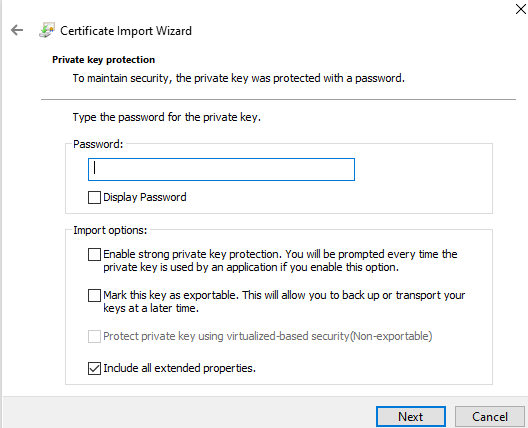The height and width of the screenshot is (428, 528).
Task: Enable the Display Password checkbox
Action: click(x=94, y=197)
